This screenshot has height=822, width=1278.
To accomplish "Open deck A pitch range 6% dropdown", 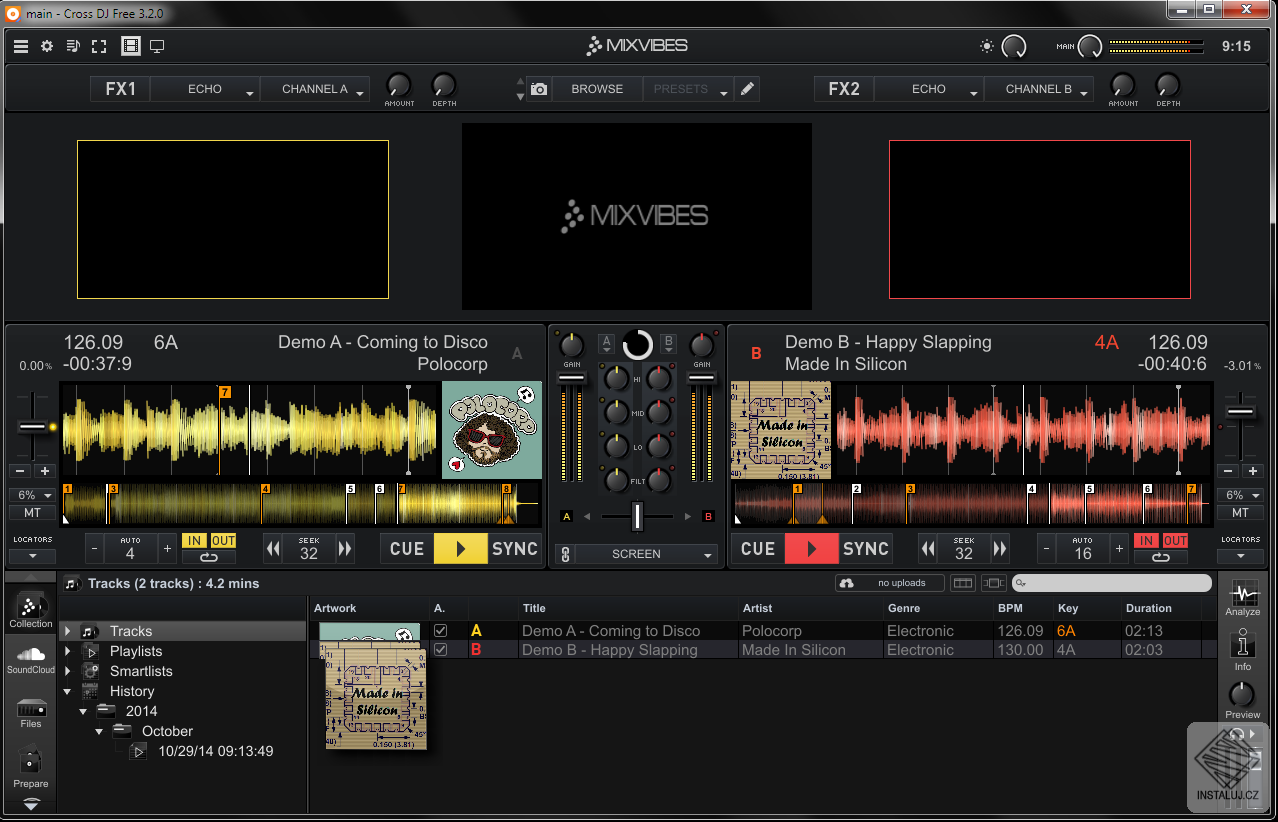I will click(x=32, y=495).
